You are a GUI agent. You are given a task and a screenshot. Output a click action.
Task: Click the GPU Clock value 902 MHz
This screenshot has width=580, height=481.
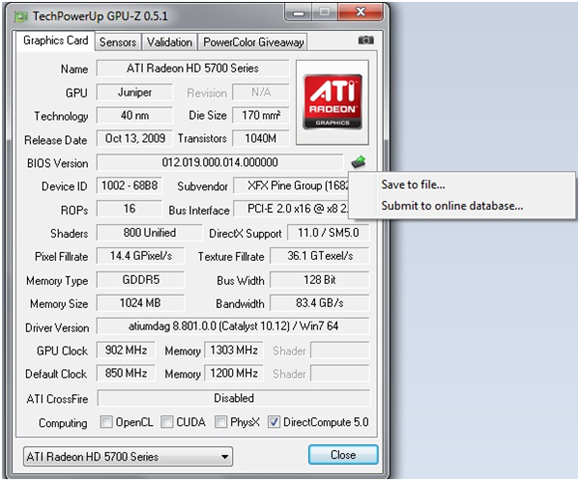(126, 350)
